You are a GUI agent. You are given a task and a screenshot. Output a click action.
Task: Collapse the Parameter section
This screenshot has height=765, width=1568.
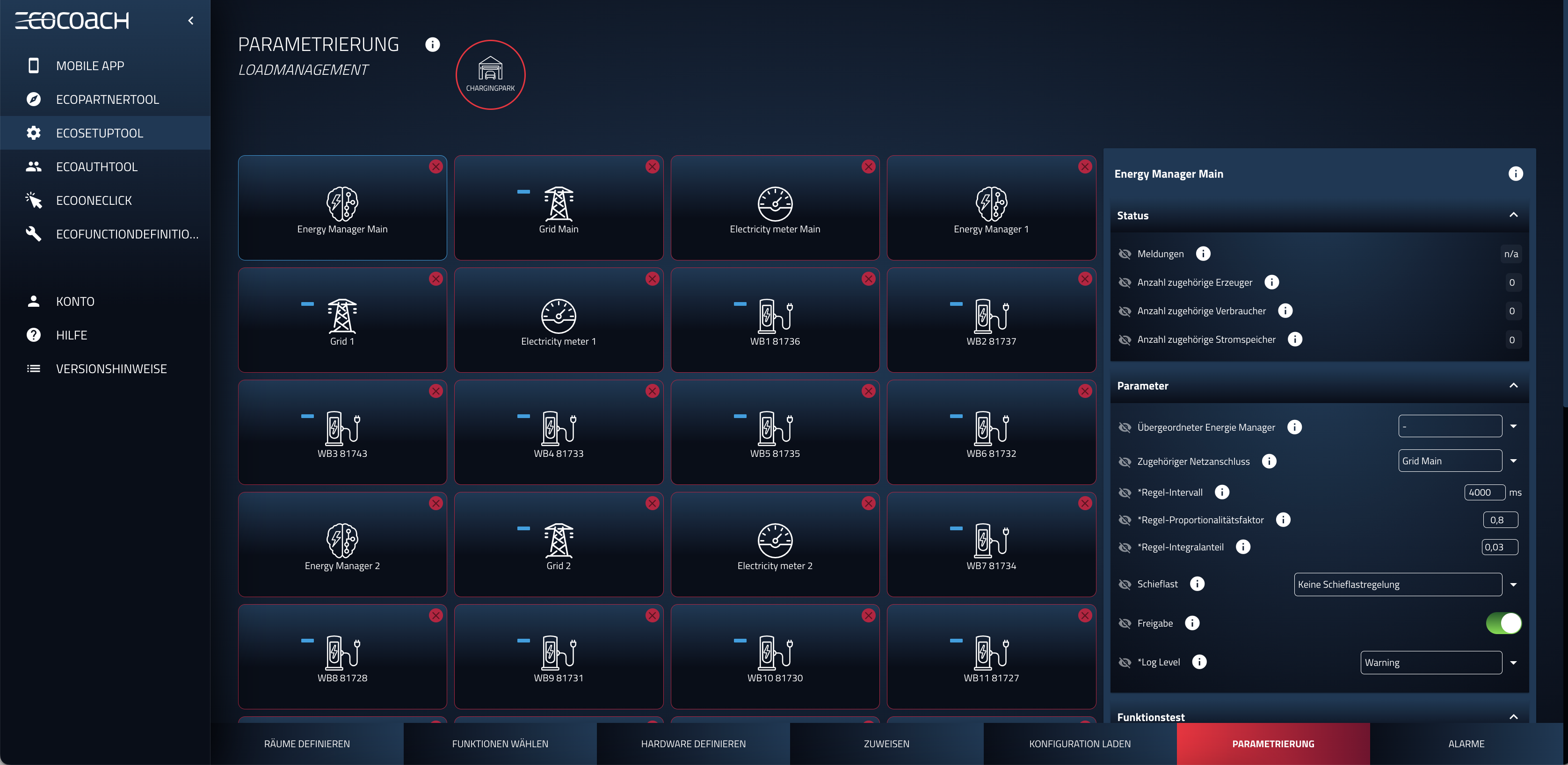click(1513, 385)
